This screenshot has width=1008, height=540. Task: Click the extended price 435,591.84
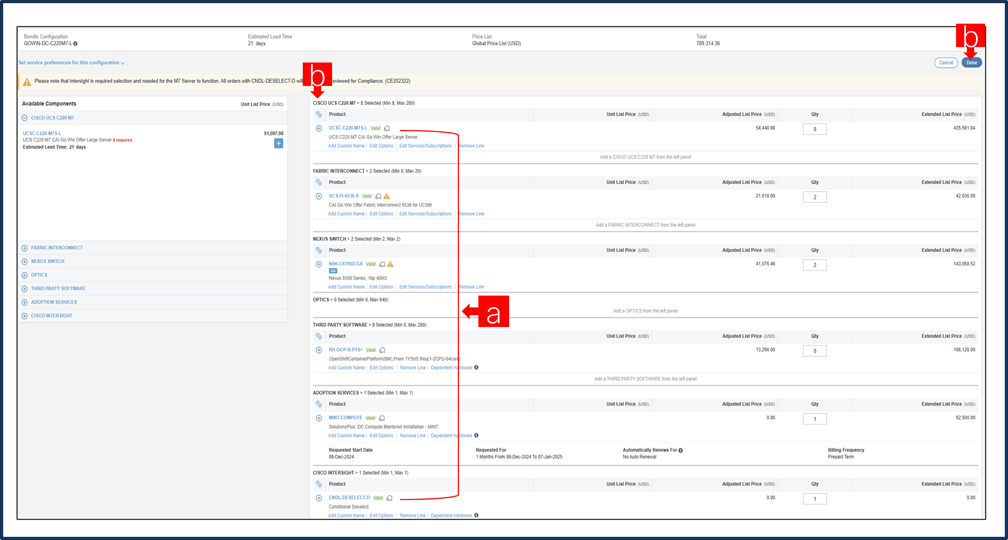tap(964, 128)
